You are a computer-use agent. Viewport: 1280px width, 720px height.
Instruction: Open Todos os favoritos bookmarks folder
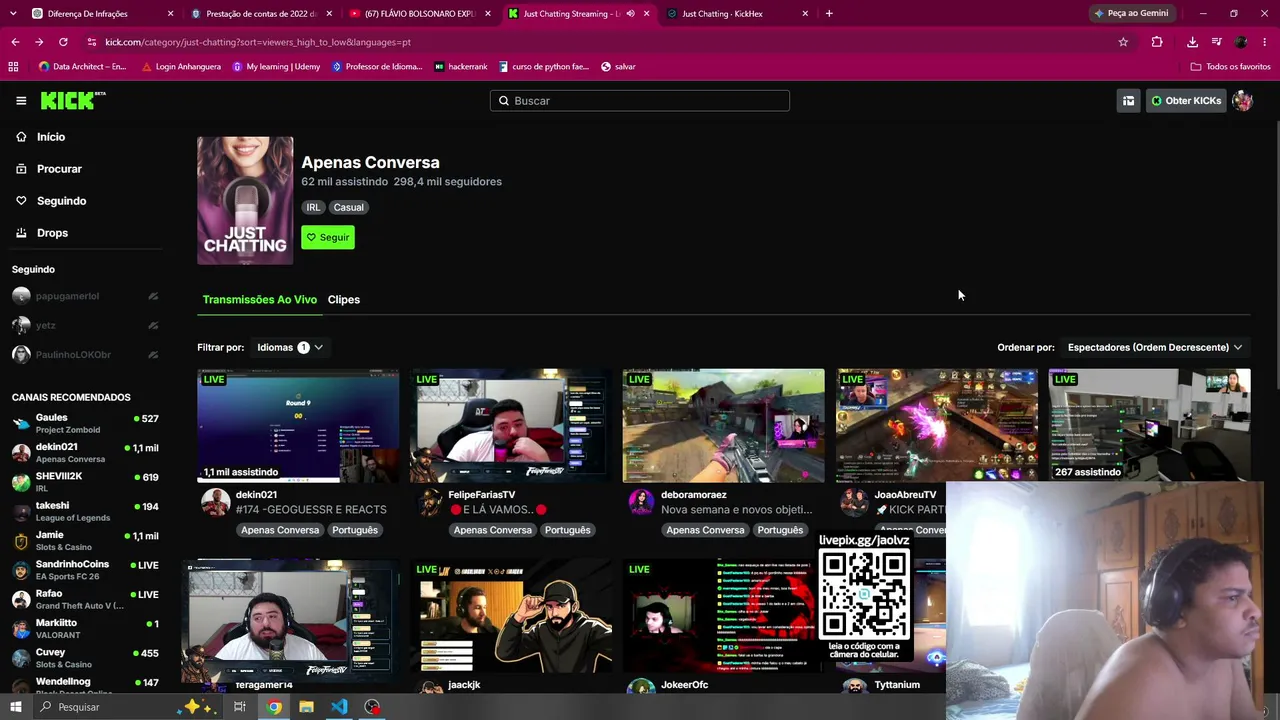(x=1230, y=67)
